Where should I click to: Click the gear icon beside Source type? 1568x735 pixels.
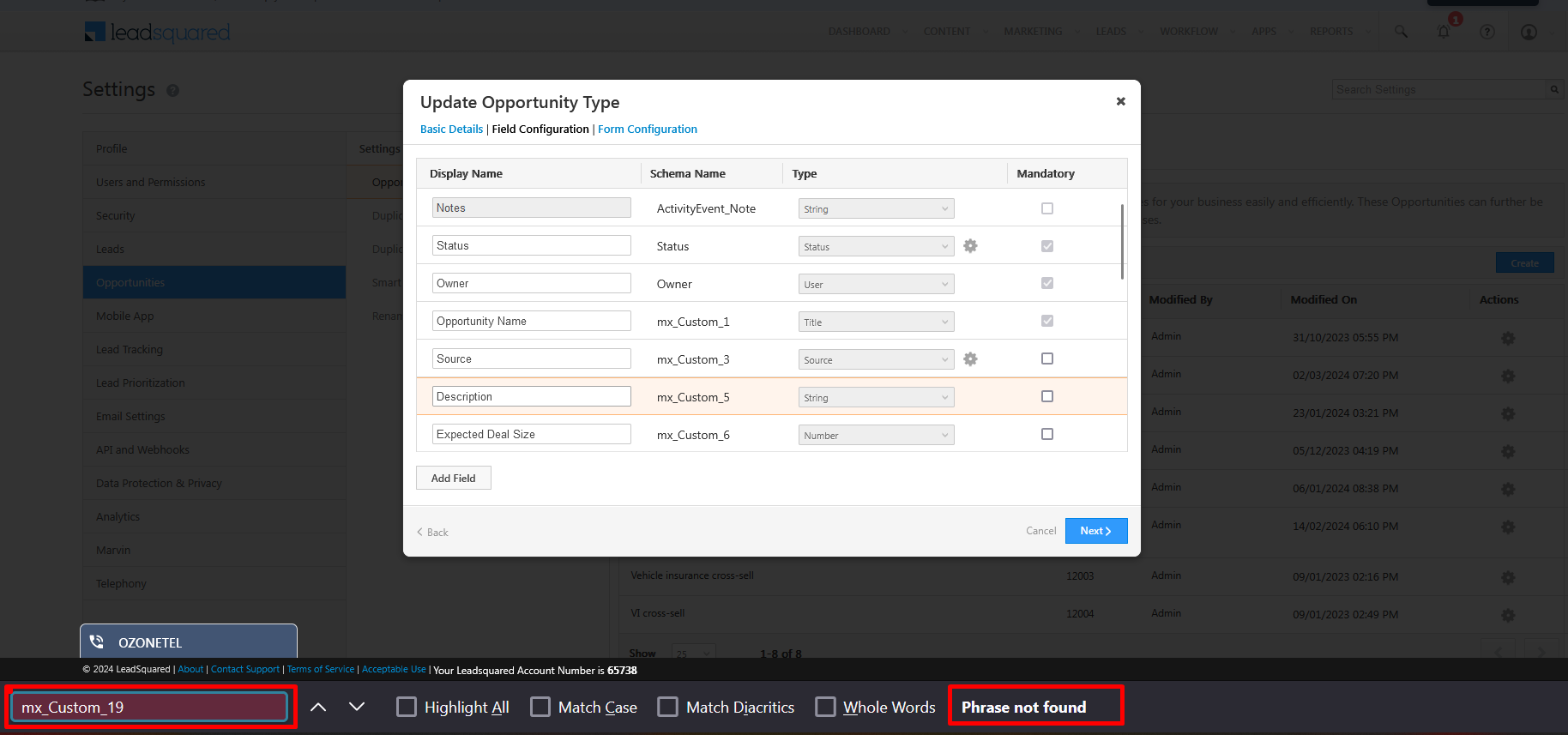click(x=970, y=359)
